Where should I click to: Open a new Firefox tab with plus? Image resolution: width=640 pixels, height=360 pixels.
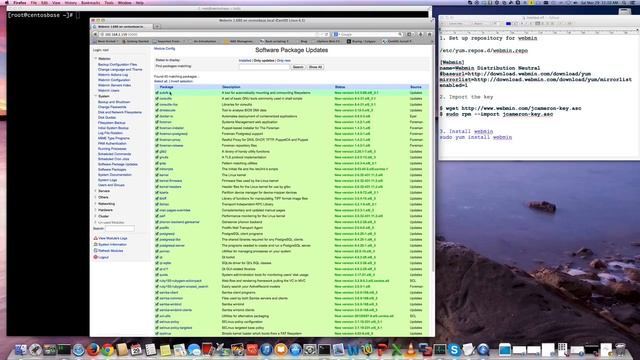tap(157, 27)
